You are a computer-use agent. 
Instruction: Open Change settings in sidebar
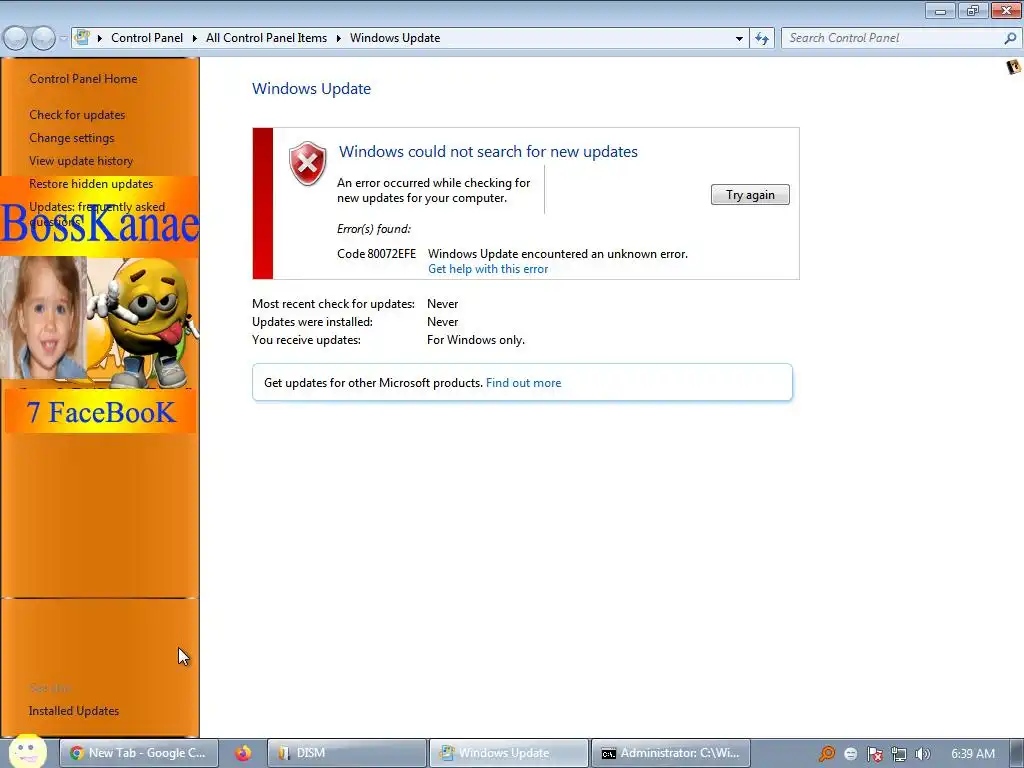(x=72, y=138)
